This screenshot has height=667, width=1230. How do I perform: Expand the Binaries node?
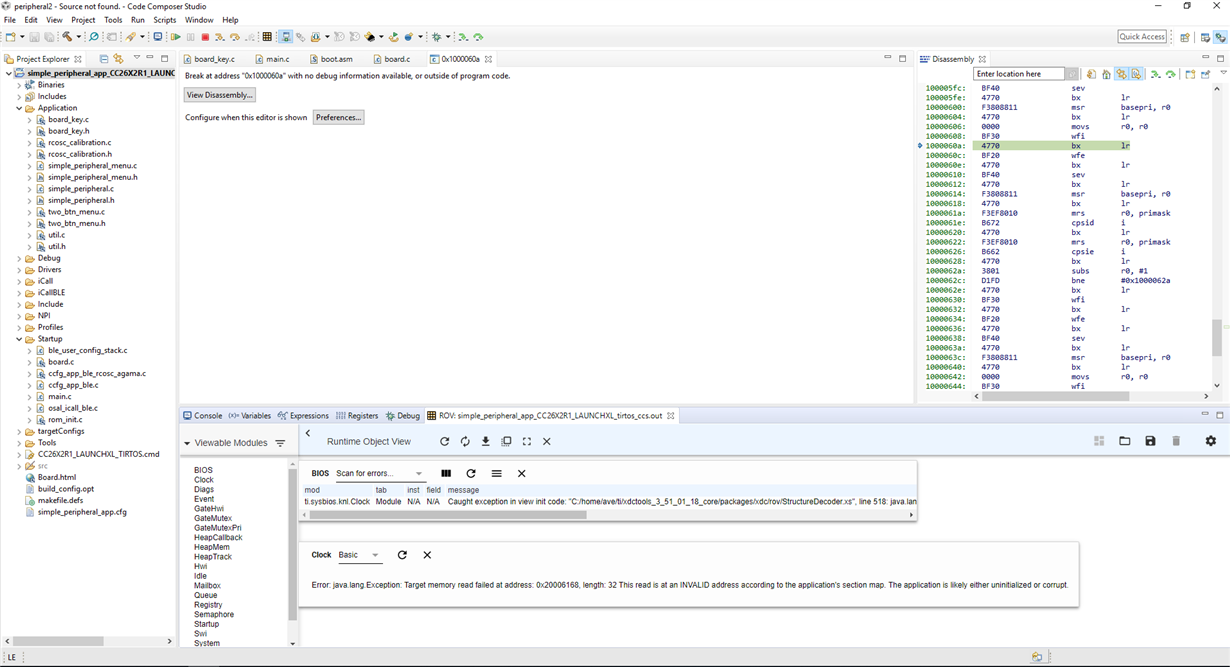(x=19, y=85)
